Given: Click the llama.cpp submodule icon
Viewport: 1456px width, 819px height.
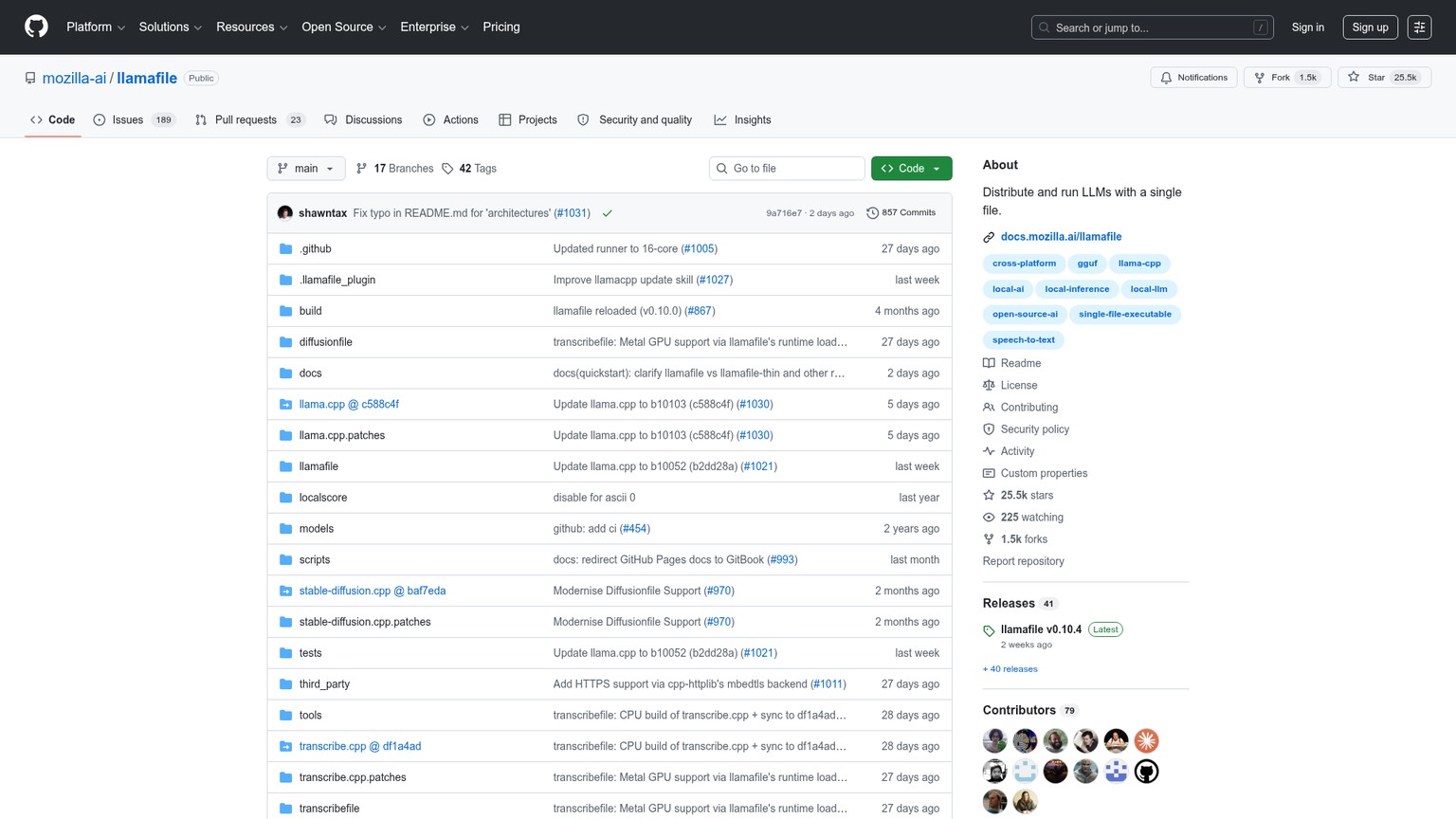Looking at the screenshot, I should [x=285, y=405].
